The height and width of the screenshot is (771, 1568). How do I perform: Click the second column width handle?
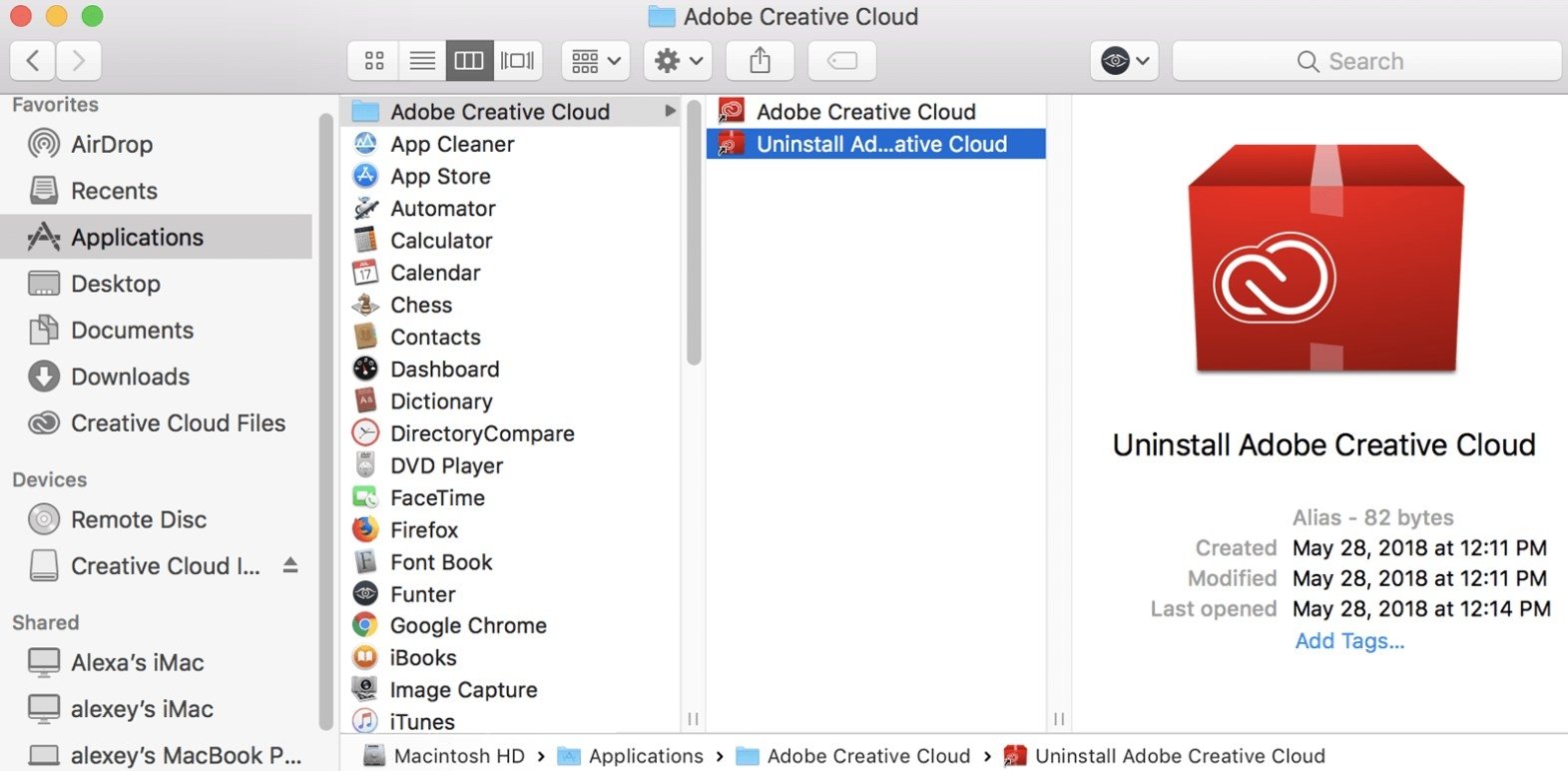pyautogui.click(x=1059, y=719)
